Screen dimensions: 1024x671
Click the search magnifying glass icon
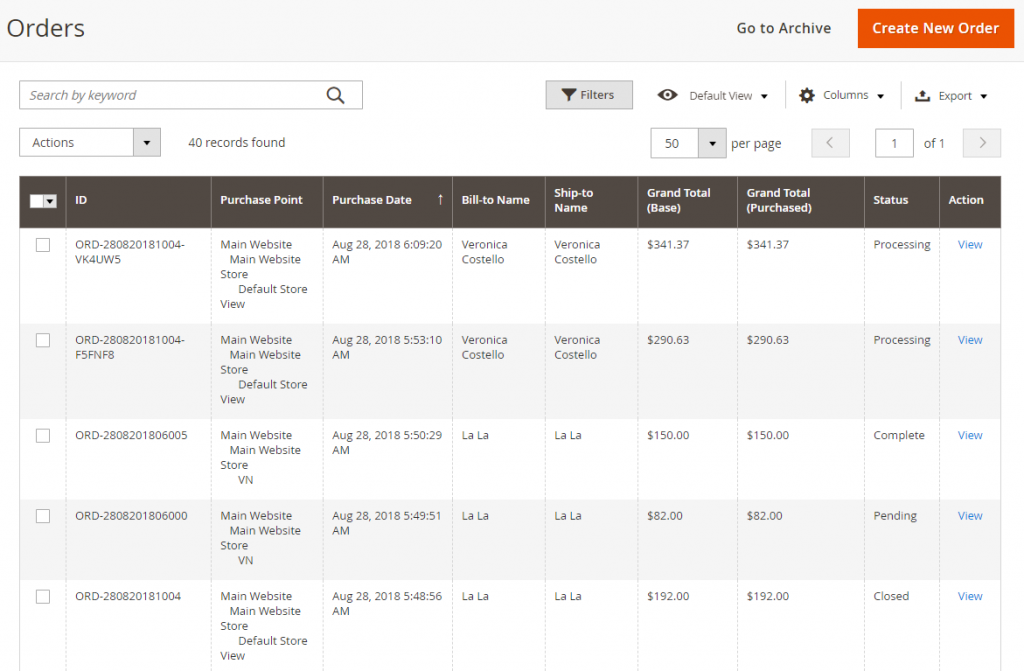[335, 95]
